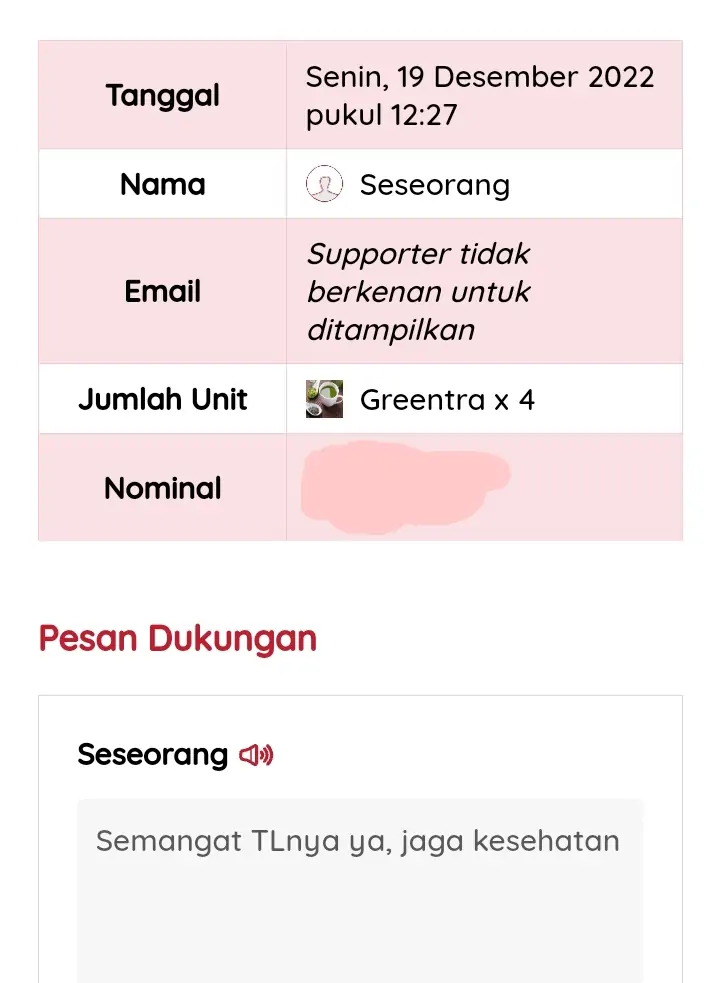Click the Greentra x 4 unit text

click(447, 400)
